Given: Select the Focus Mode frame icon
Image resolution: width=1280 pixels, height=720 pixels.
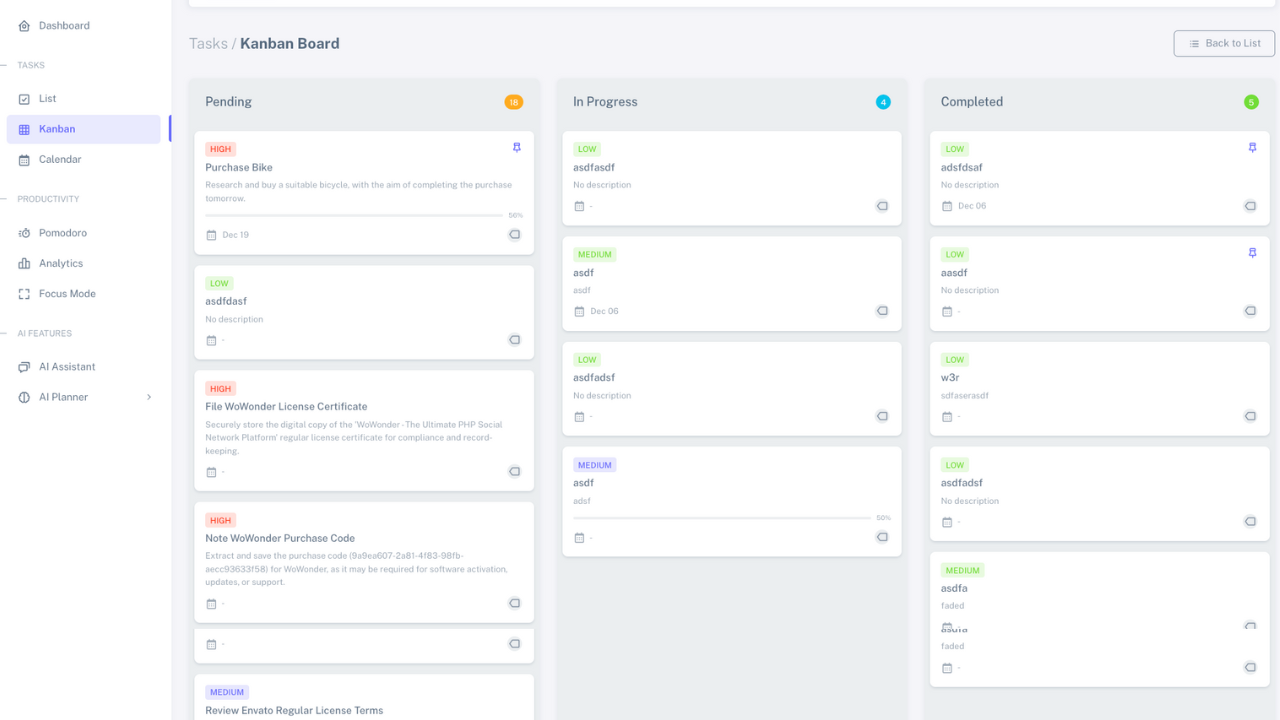Looking at the screenshot, I should (24, 294).
